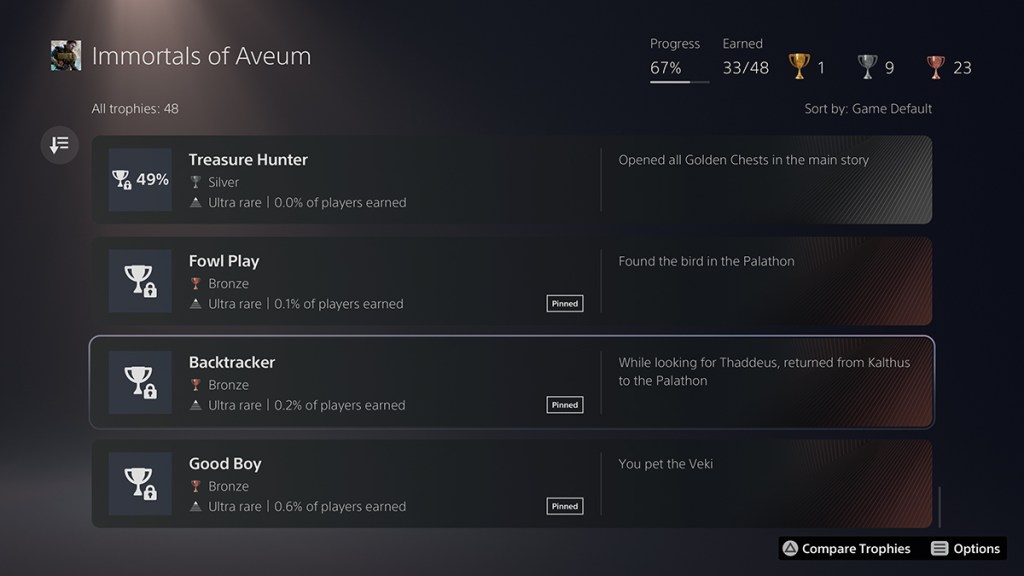Select the Backtracker locked trophy icon
Image resolution: width=1024 pixels, height=576 pixels.
(x=140, y=382)
